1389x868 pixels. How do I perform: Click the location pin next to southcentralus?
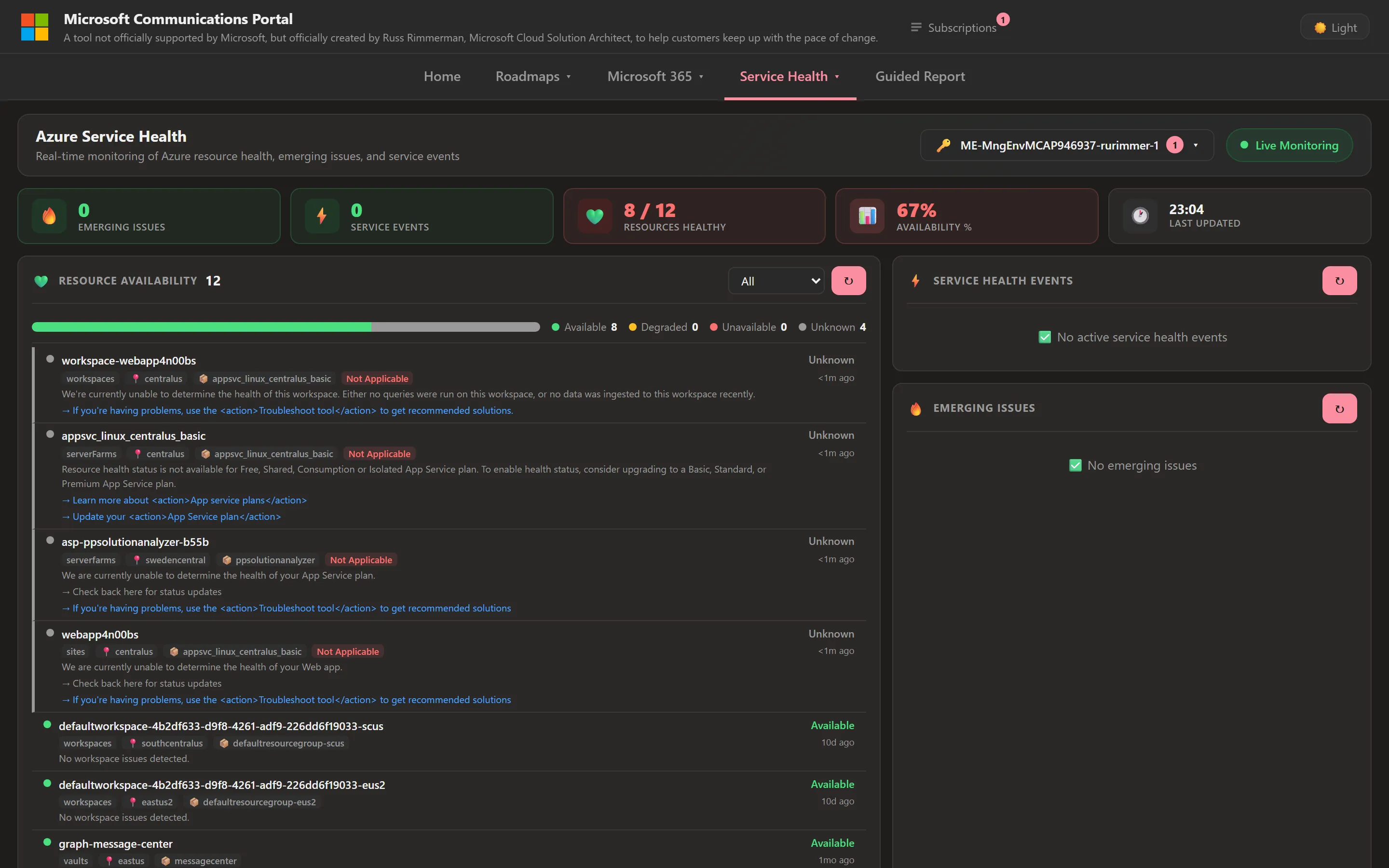pos(133,743)
